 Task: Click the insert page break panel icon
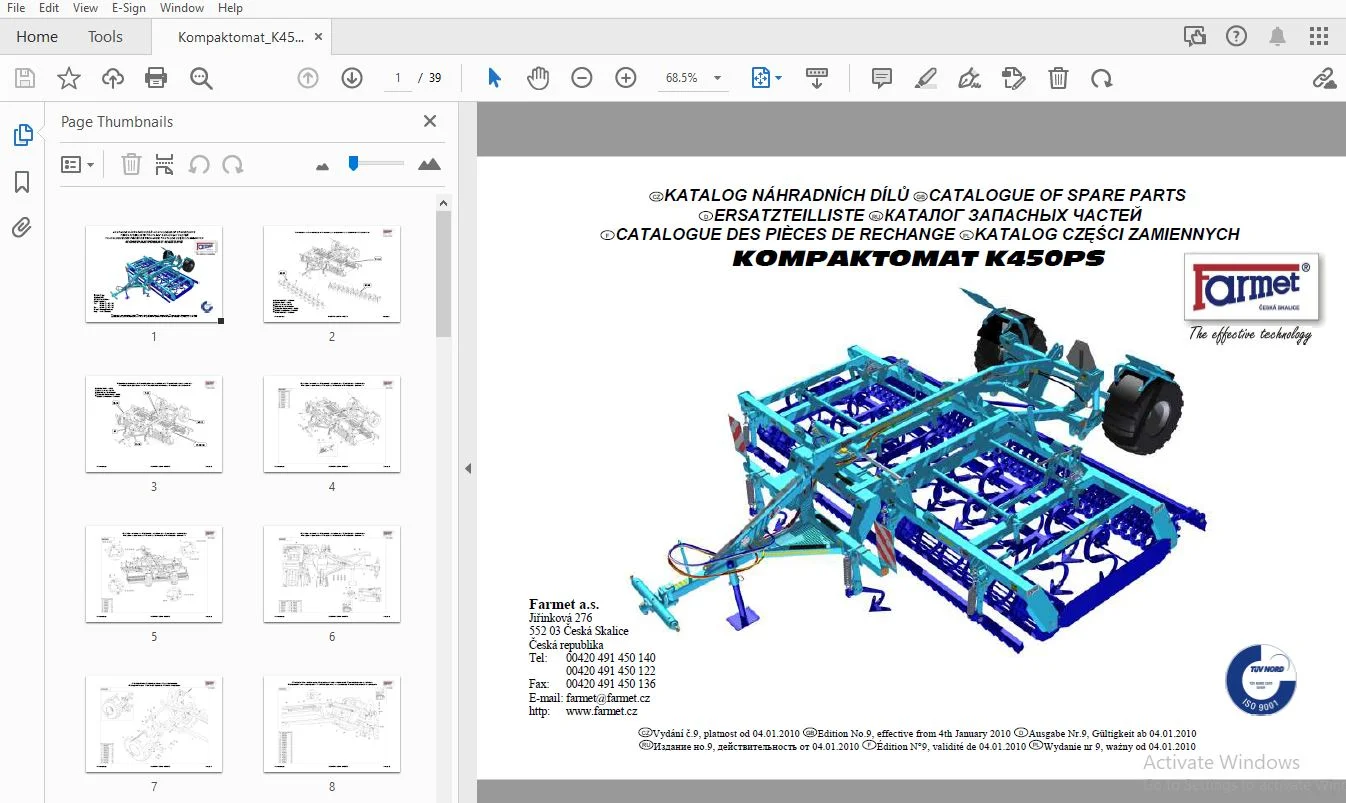165,164
